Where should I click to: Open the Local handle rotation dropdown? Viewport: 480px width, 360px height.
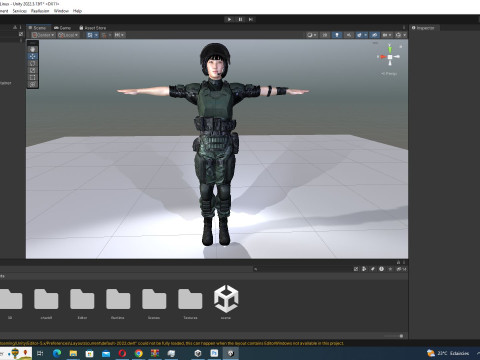pos(68,35)
